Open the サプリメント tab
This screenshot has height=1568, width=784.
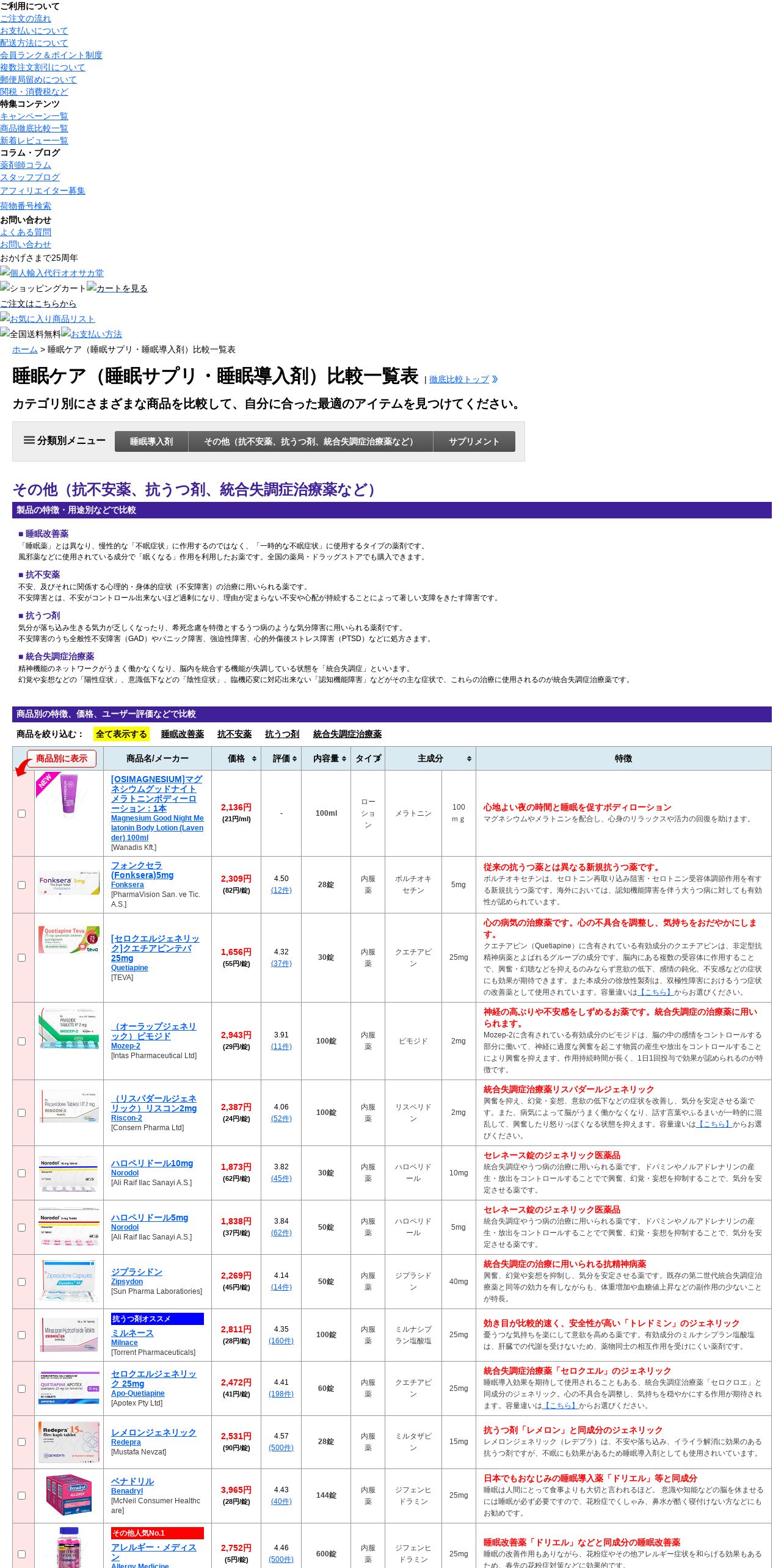[x=474, y=441]
